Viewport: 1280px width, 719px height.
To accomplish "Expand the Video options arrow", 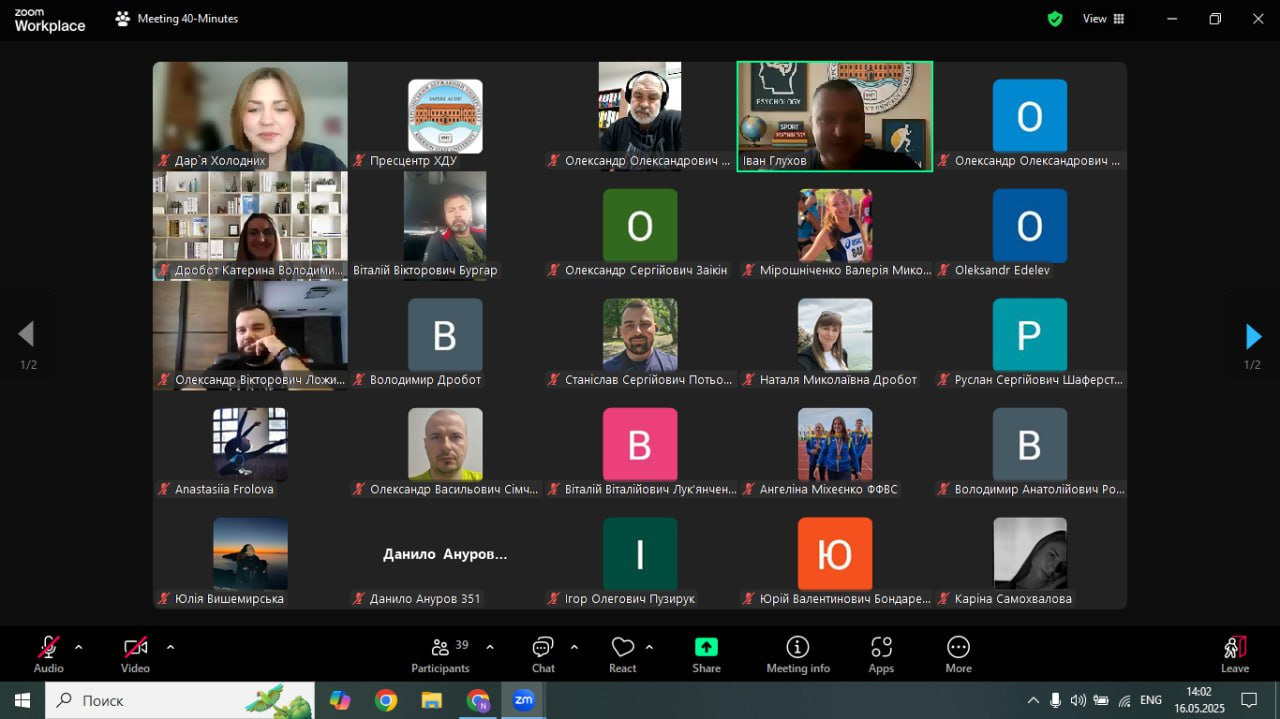I will tap(170, 647).
